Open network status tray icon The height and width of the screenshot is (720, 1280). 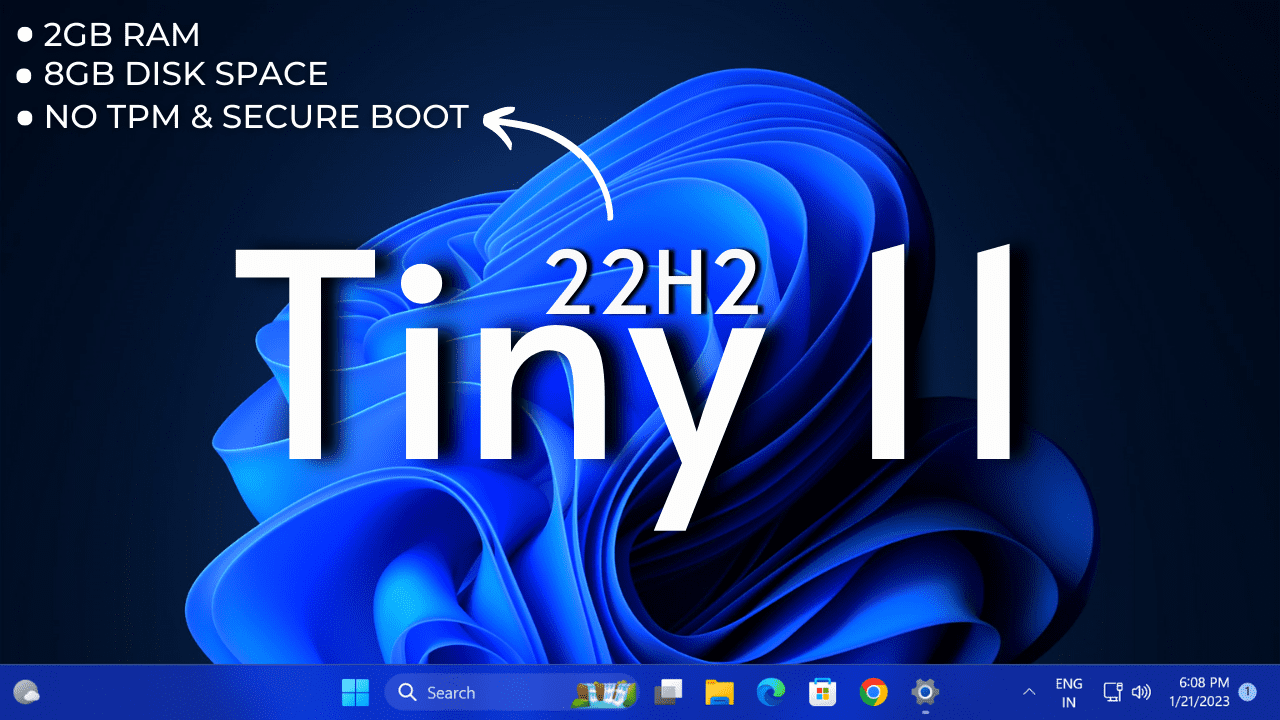pyautogui.click(x=1113, y=692)
